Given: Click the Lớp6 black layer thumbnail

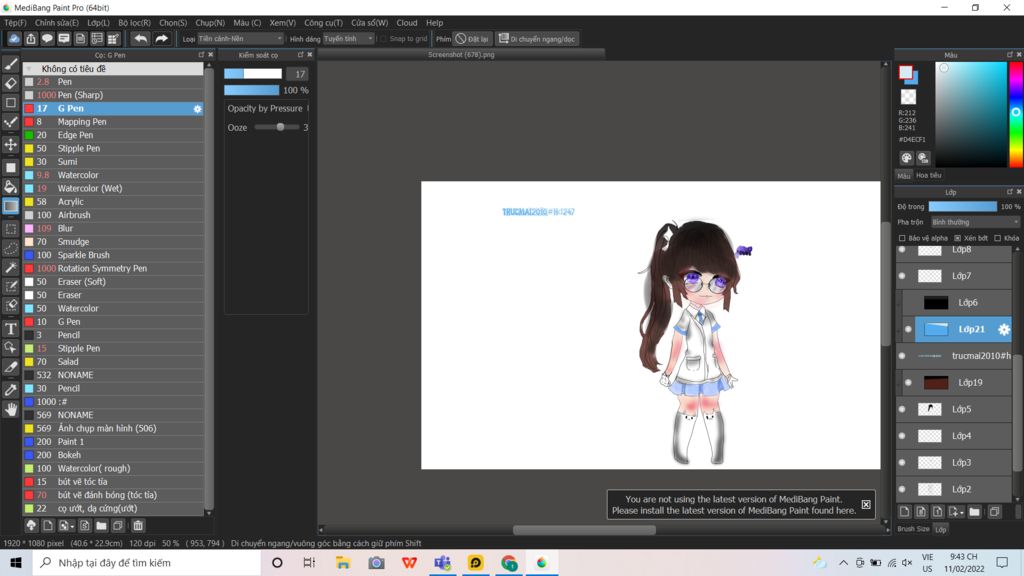Looking at the screenshot, I should (x=936, y=302).
